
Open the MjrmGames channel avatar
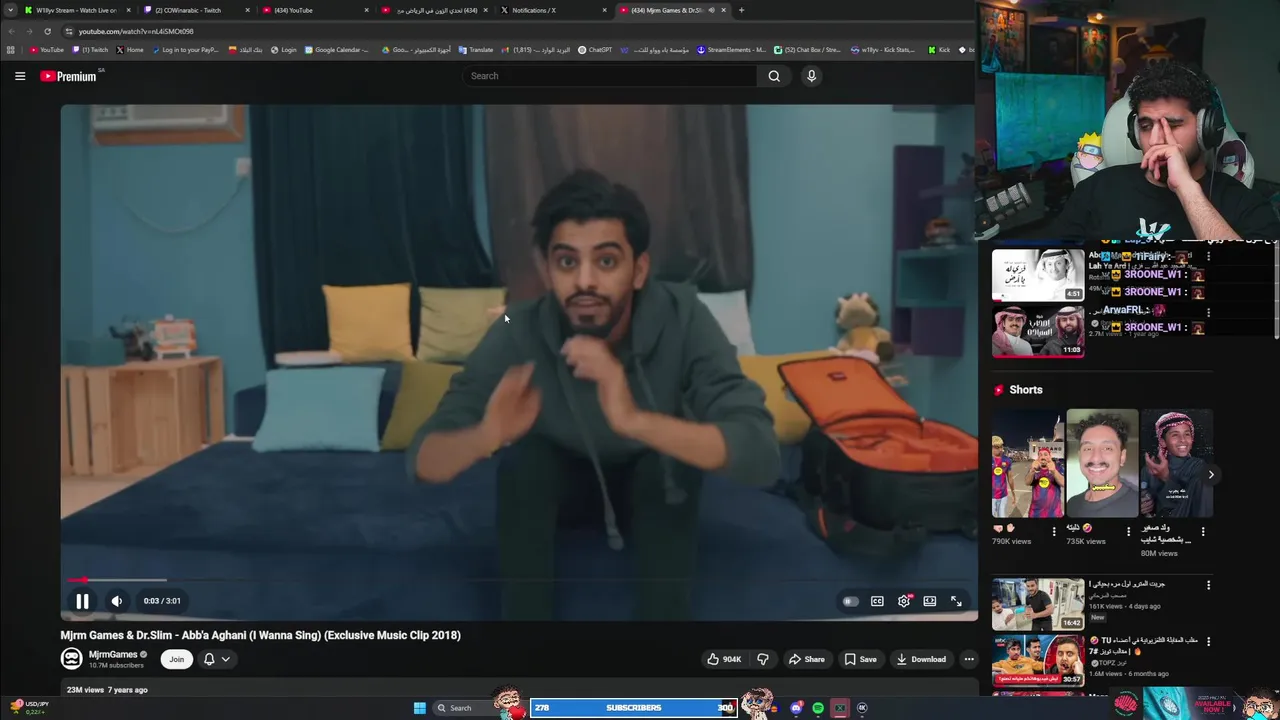point(71,658)
